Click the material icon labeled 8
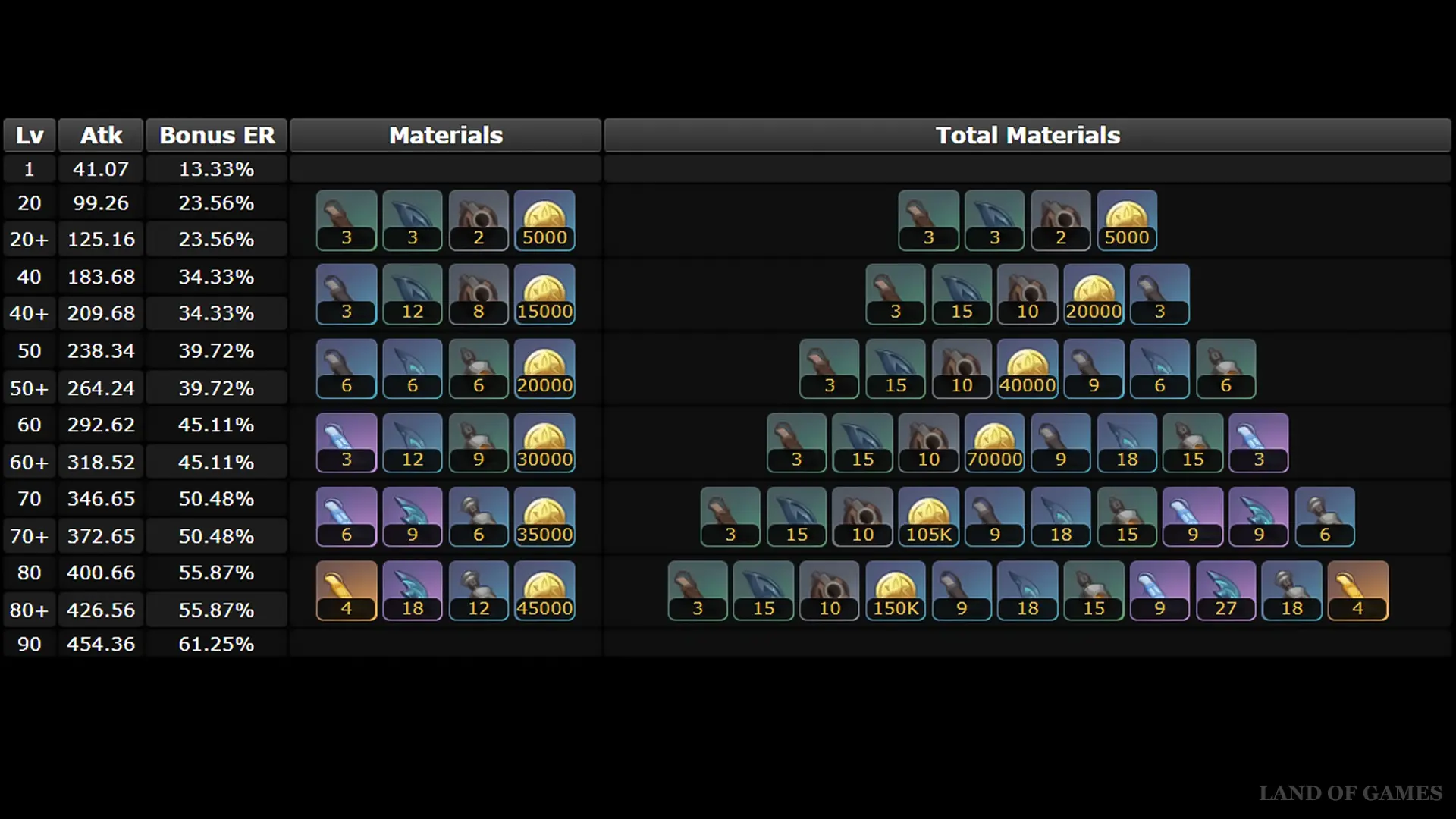The width and height of the screenshot is (1456, 819). pos(479,294)
